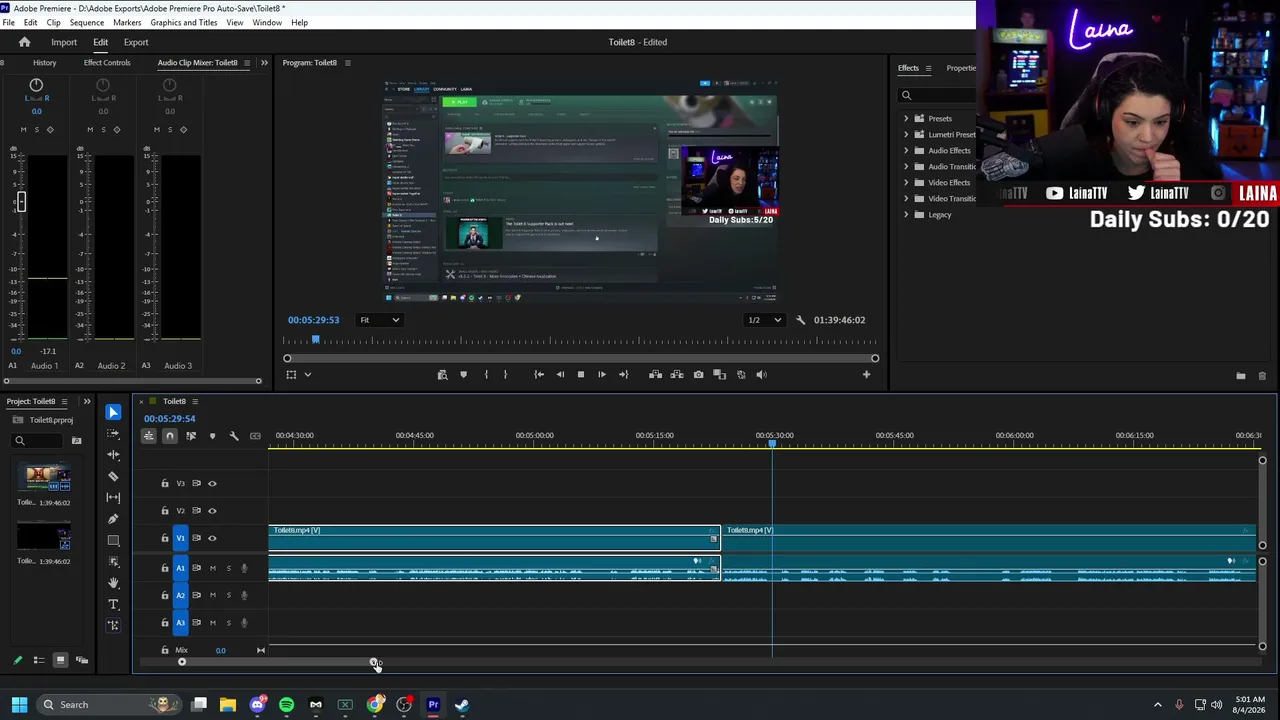Select the Track Select Forward tool
The width and height of the screenshot is (1280, 720).
(x=113, y=434)
